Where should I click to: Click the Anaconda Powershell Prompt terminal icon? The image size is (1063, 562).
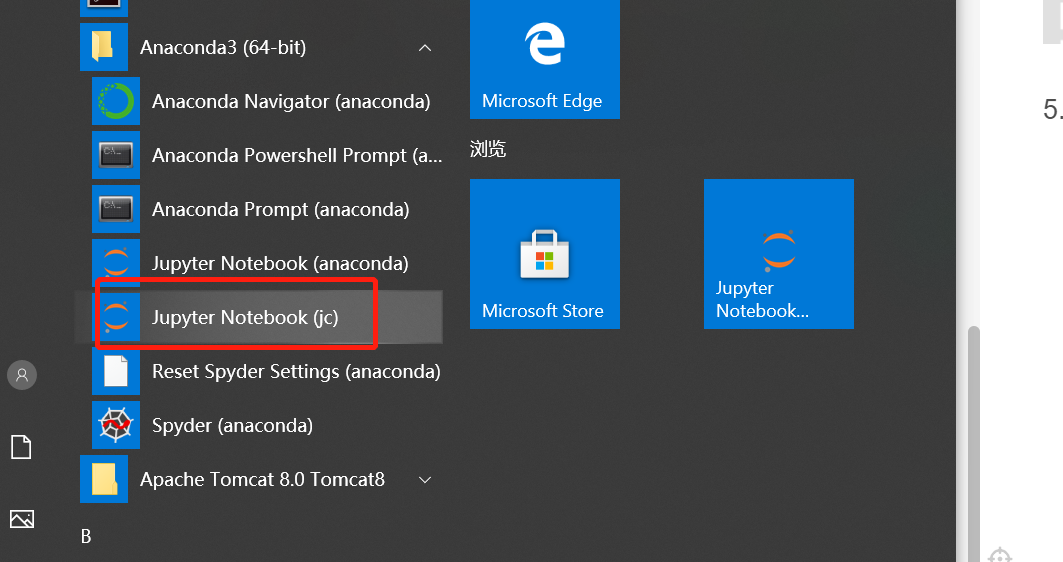pos(116,155)
